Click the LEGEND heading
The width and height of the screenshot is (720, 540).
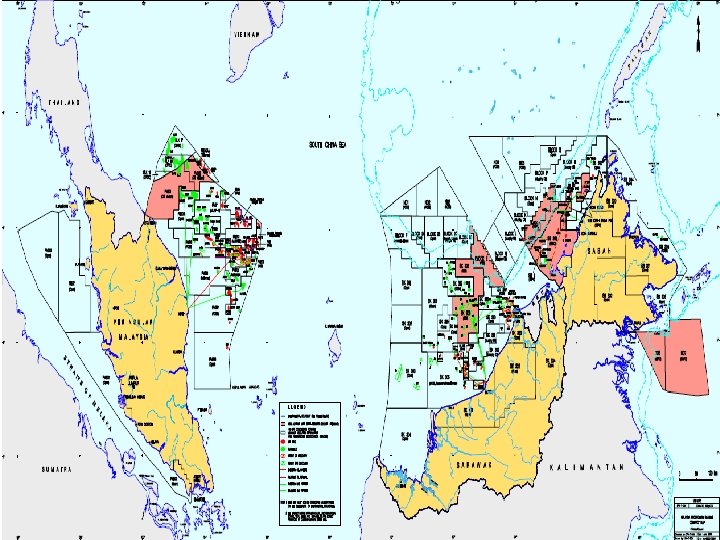pyautogui.click(x=297, y=407)
